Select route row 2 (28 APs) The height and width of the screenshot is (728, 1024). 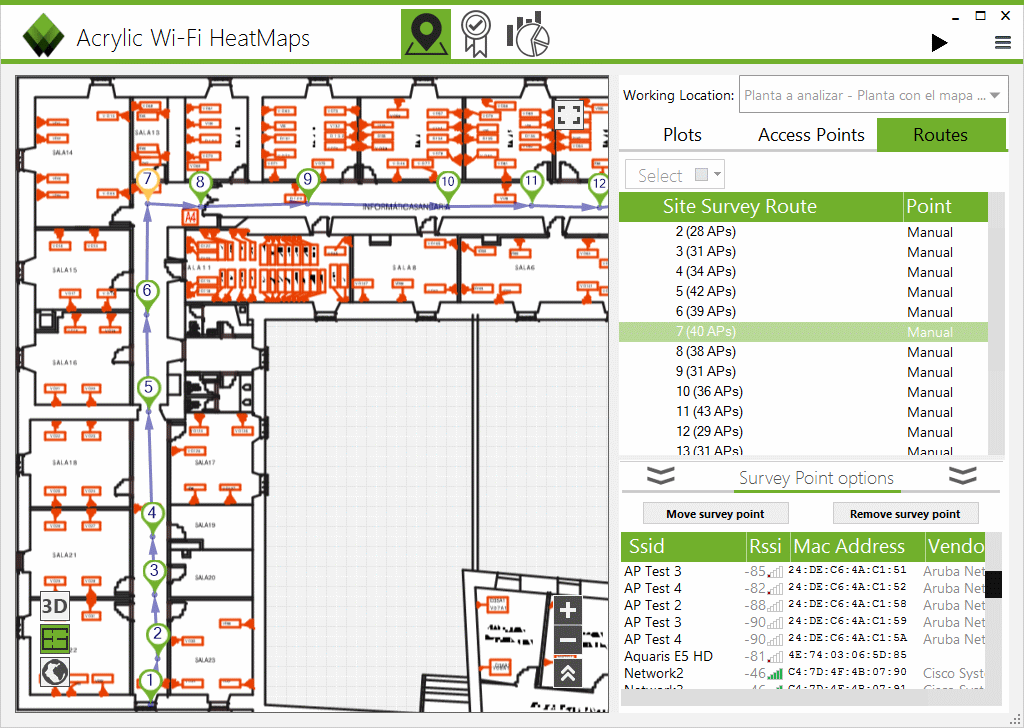[803, 232]
